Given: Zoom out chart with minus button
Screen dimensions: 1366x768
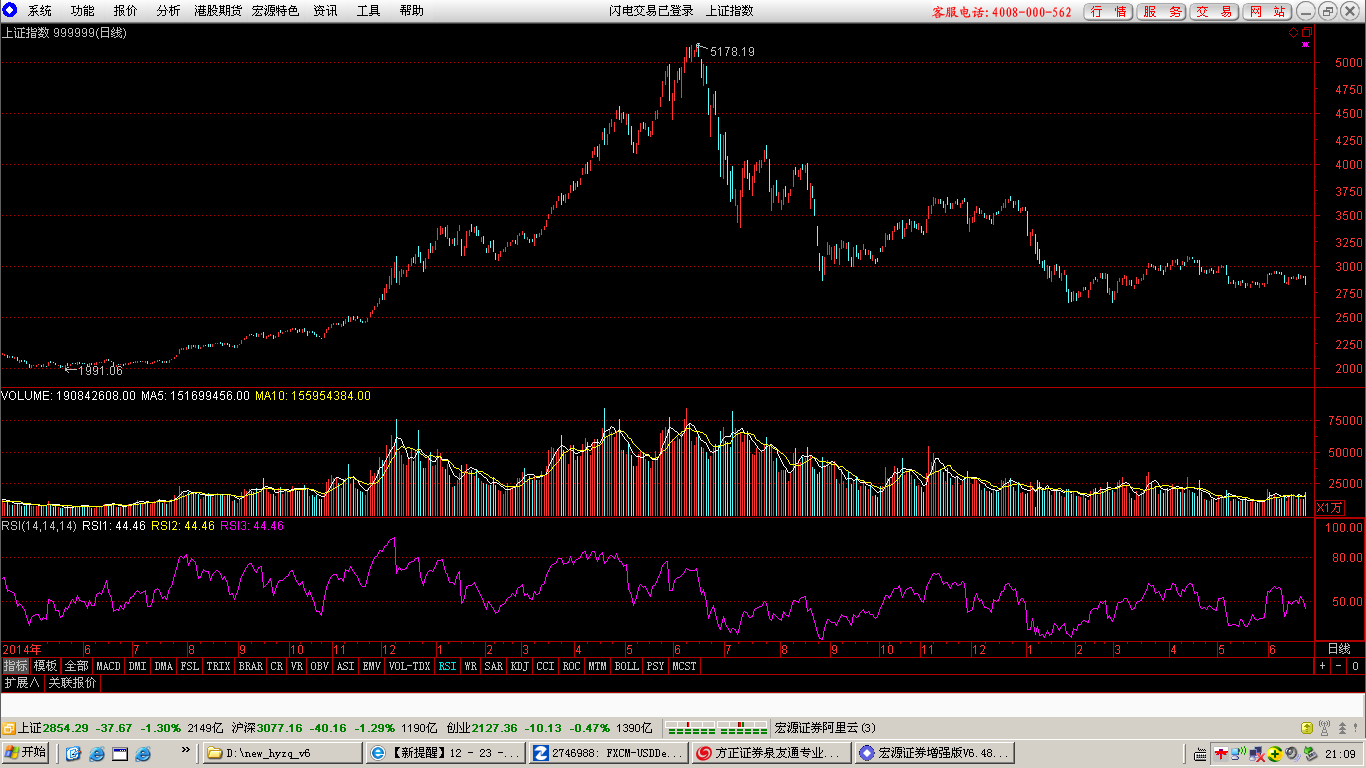Looking at the screenshot, I should [1338, 666].
